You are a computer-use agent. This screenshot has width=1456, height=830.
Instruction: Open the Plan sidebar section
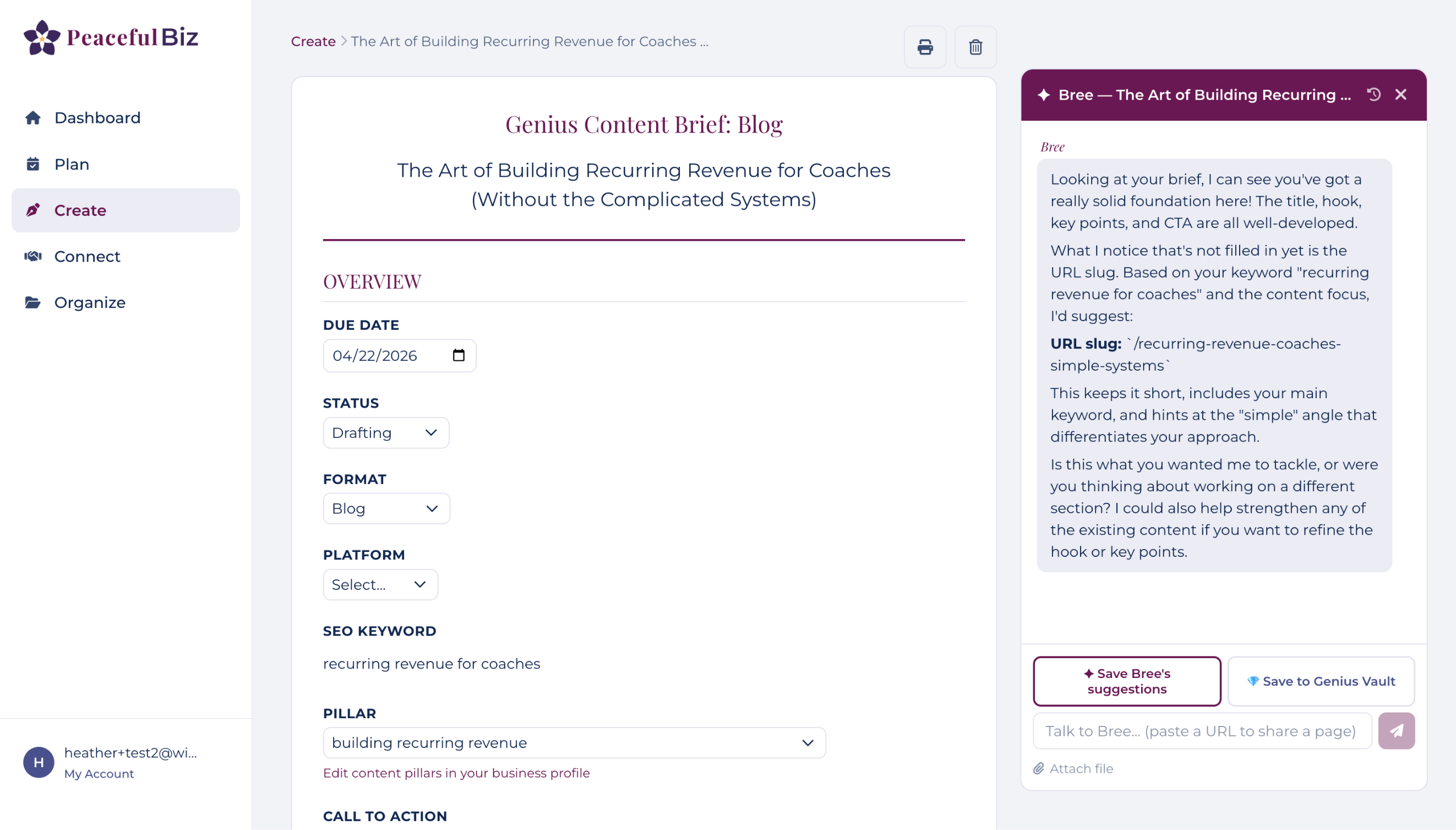tap(72, 164)
